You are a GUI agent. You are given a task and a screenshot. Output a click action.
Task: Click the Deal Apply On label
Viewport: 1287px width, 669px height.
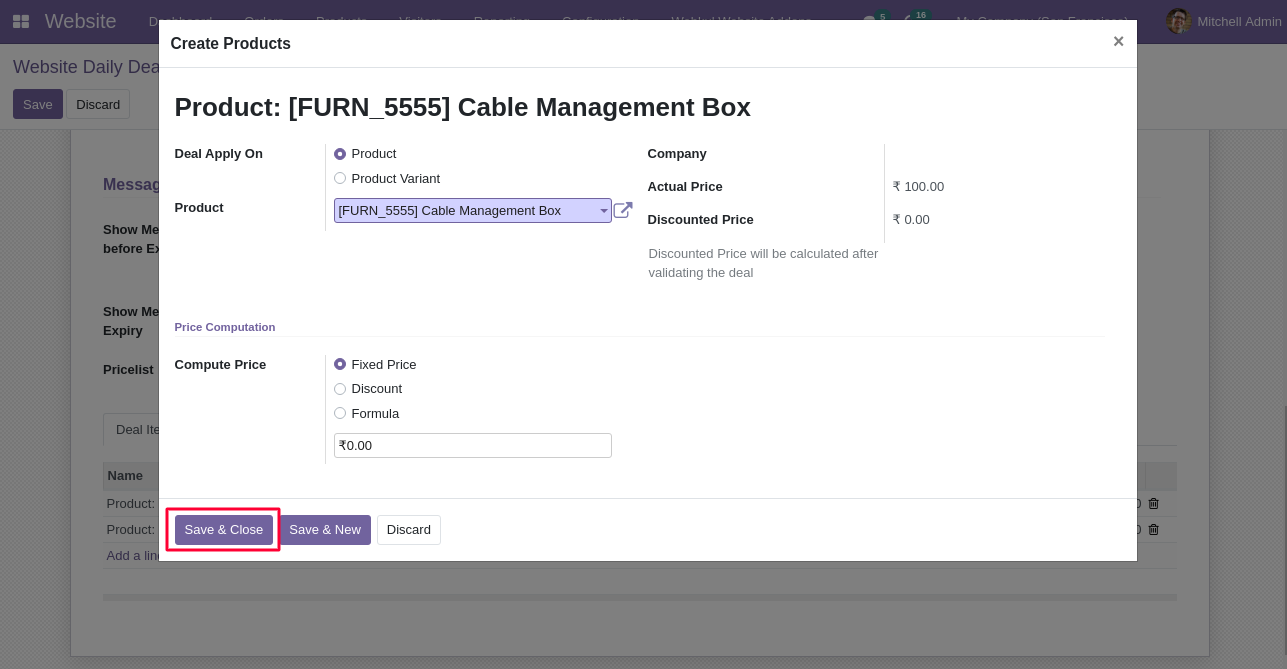click(x=219, y=154)
